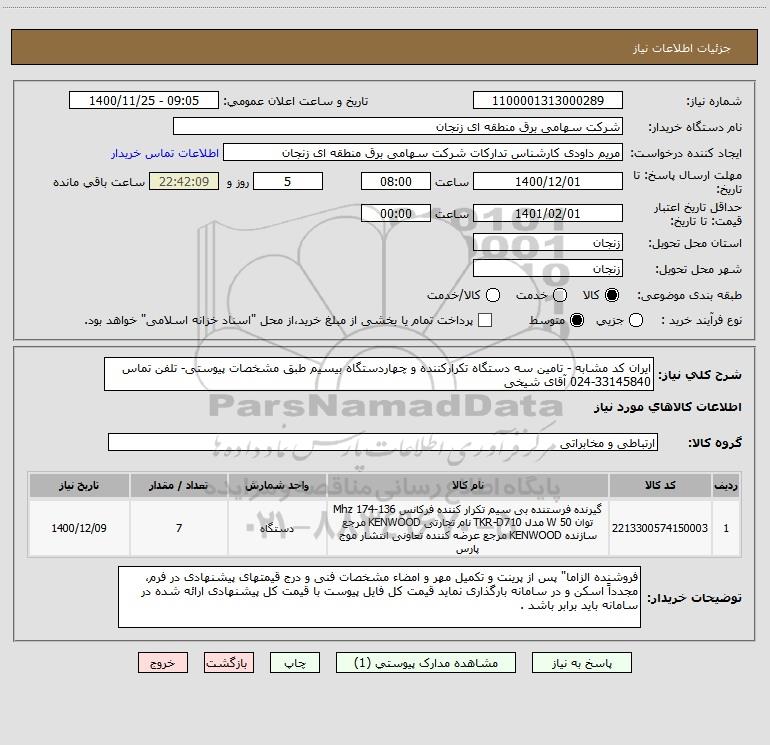Click the نام کالا column header
This screenshot has width=770, height=745.
pos(468,485)
